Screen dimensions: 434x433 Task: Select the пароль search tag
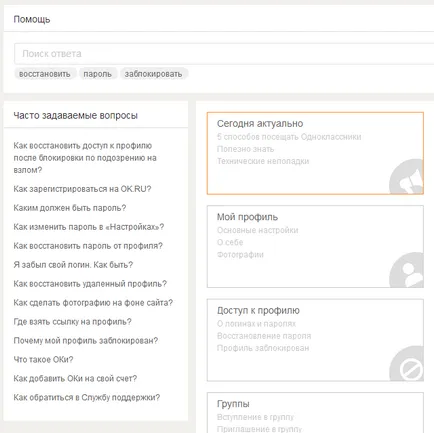pyautogui.click(x=97, y=74)
